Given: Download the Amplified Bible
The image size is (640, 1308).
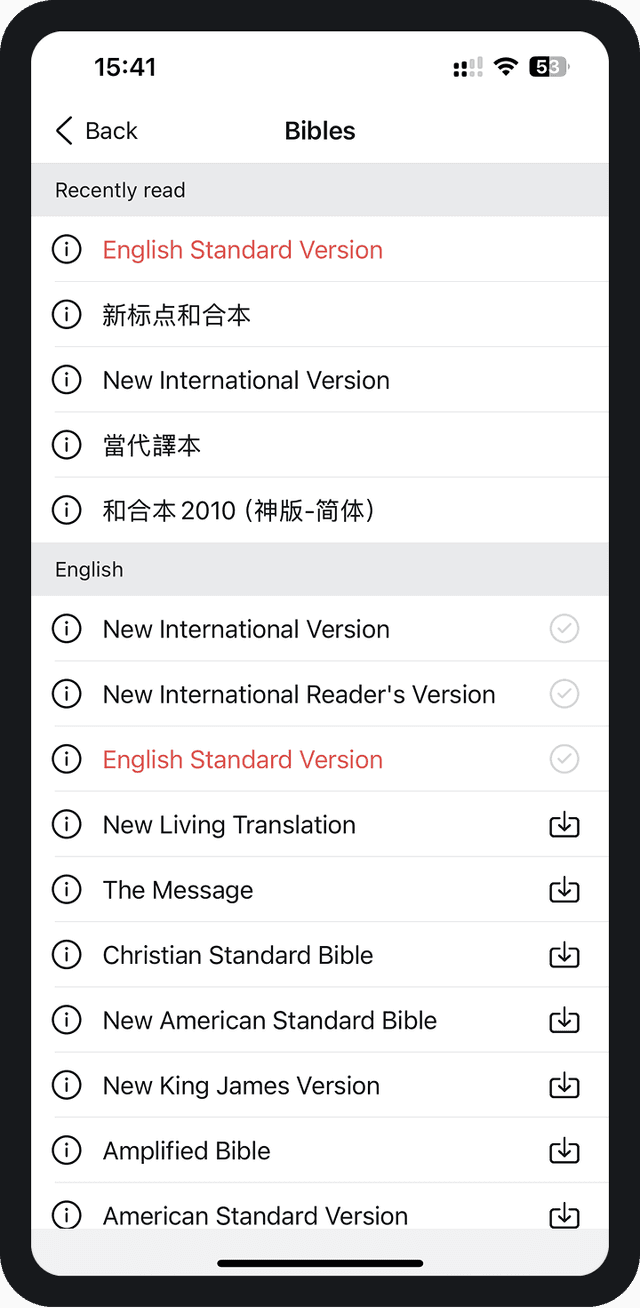Looking at the screenshot, I should click(x=564, y=1150).
